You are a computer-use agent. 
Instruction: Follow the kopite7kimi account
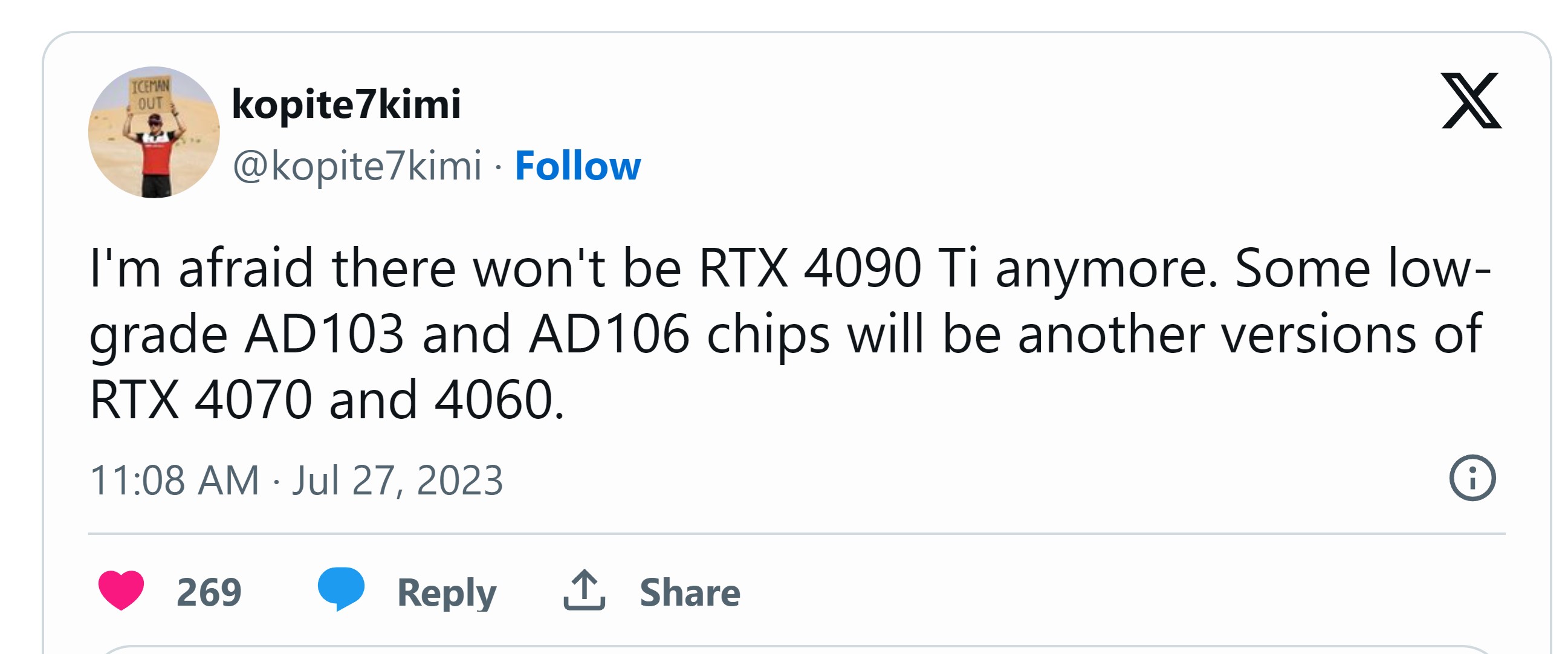(x=578, y=166)
